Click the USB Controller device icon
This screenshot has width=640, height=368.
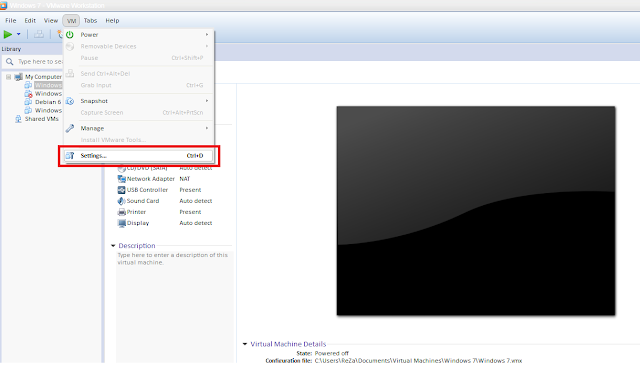click(x=121, y=190)
